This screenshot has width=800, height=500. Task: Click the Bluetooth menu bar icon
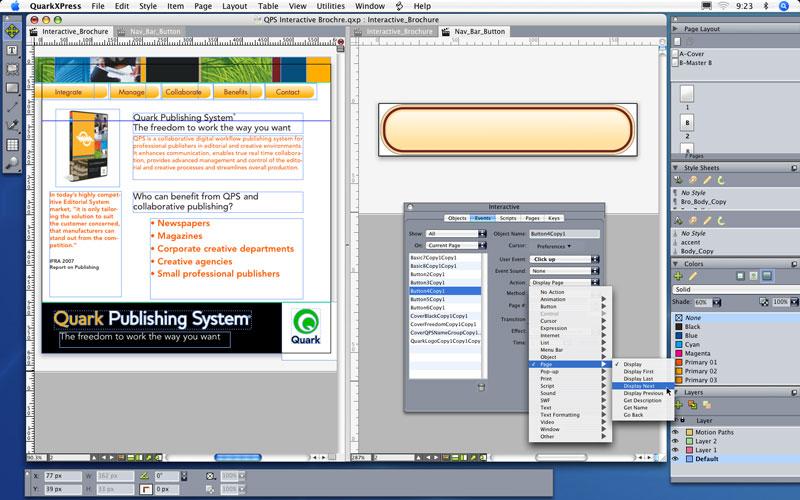pyautogui.click(x=765, y=6)
